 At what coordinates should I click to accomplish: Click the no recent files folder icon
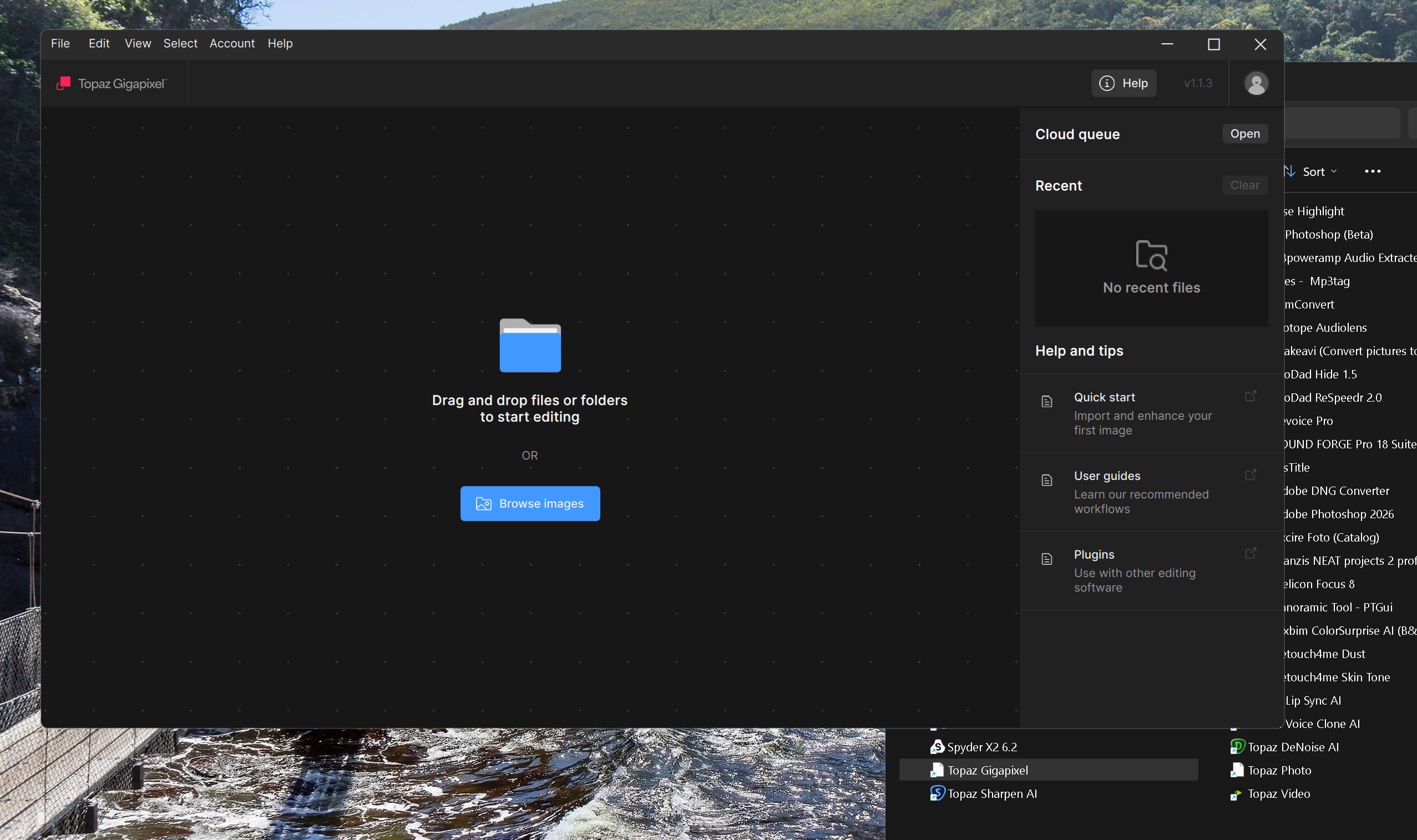(x=1151, y=255)
